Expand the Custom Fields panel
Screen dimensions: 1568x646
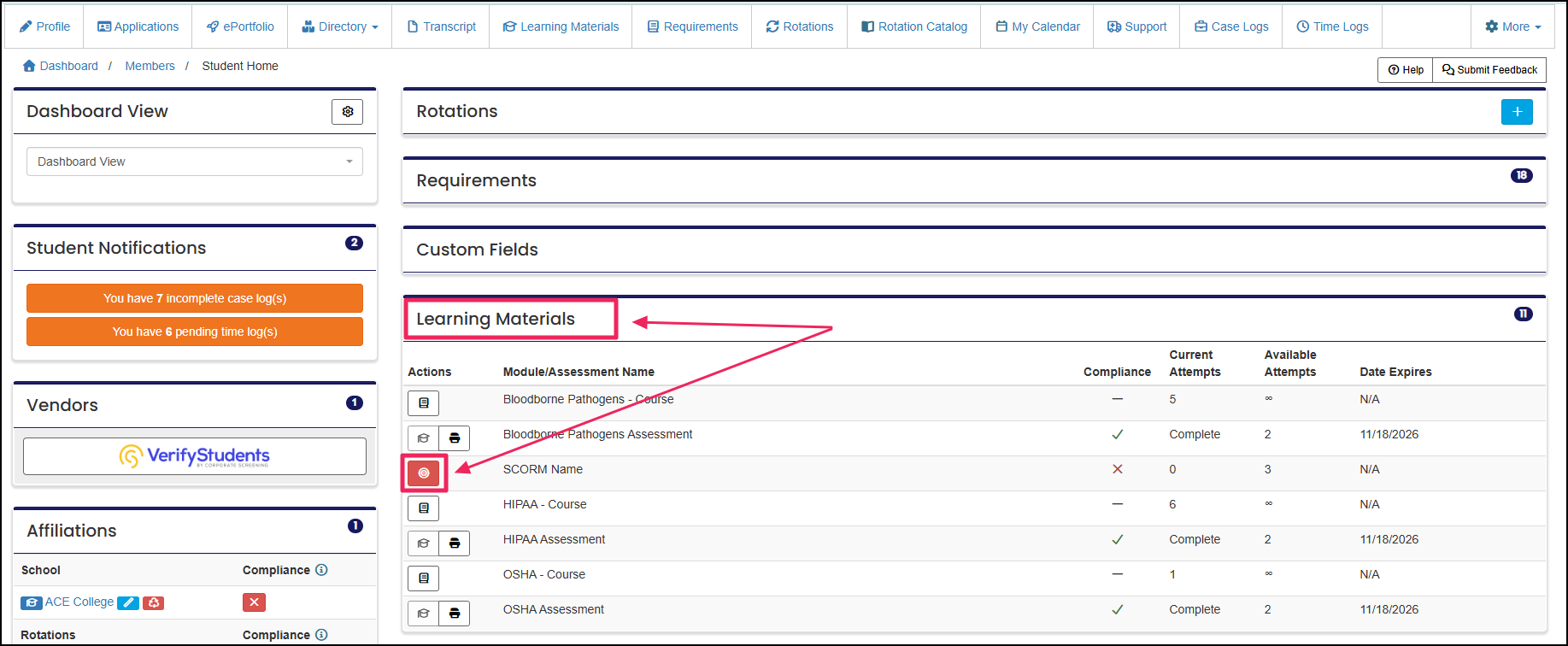click(x=974, y=250)
